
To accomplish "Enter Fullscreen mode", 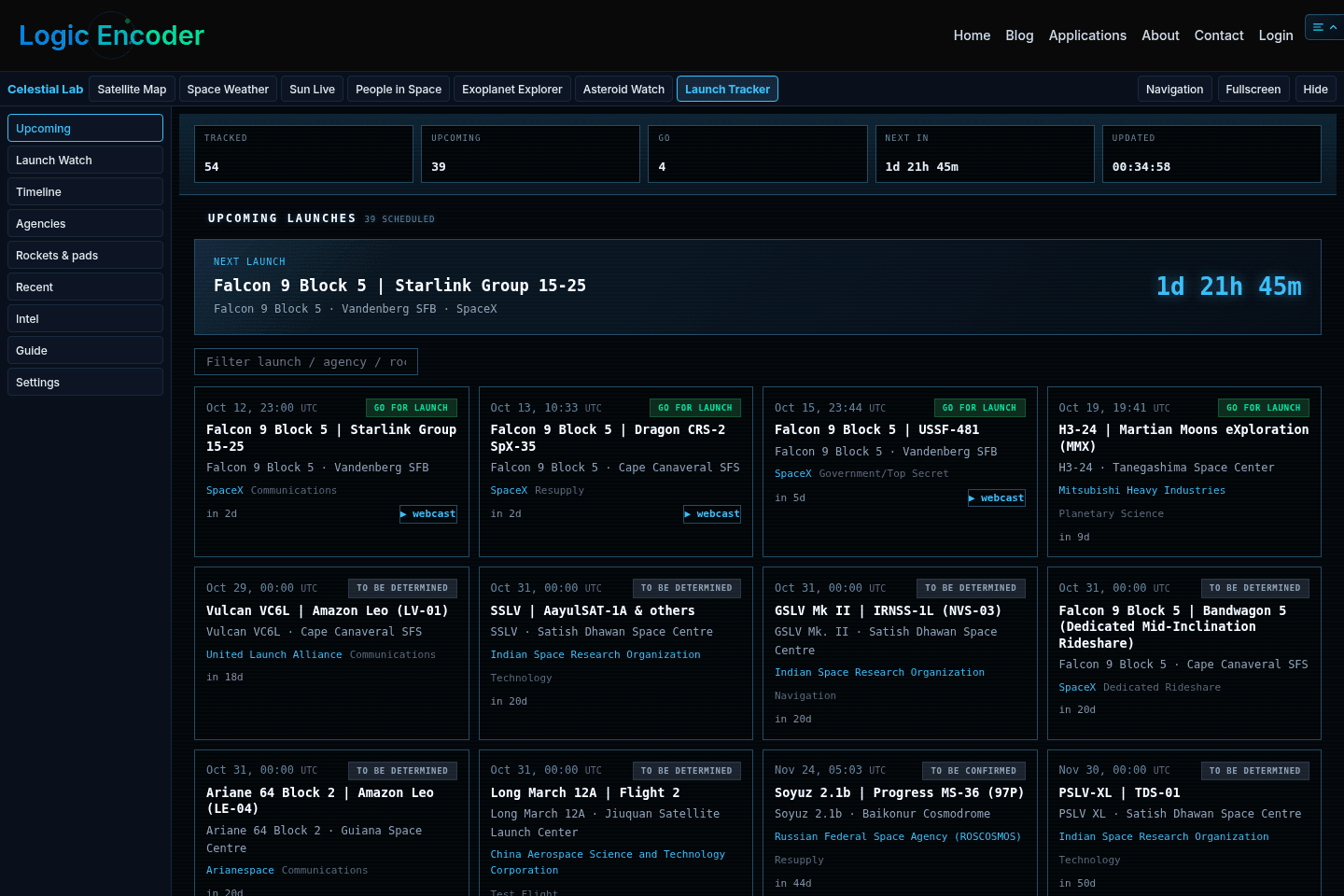I will tap(1253, 89).
